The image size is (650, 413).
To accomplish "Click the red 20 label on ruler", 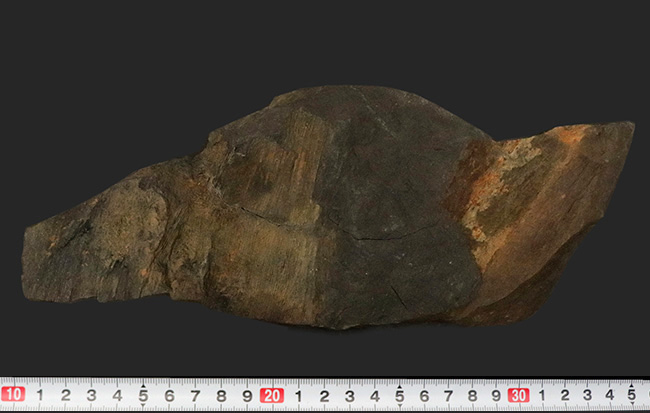I will (x=271, y=395).
